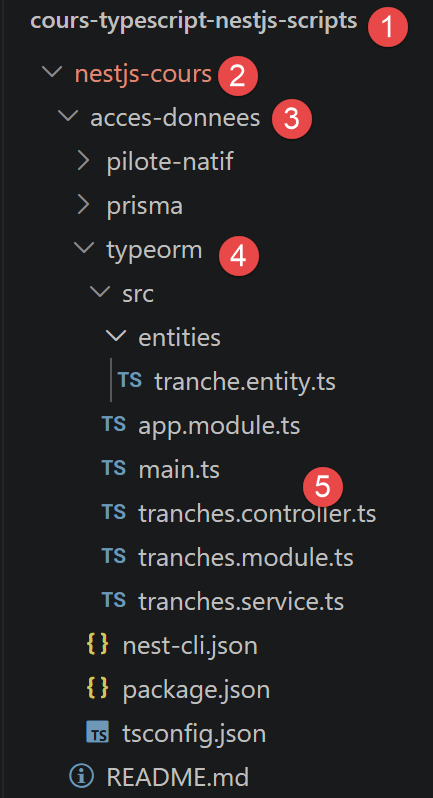Viewport: 433px width, 798px height.
Task: Click the TS icon of tranches.service.ts
Action: tap(114, 600)
